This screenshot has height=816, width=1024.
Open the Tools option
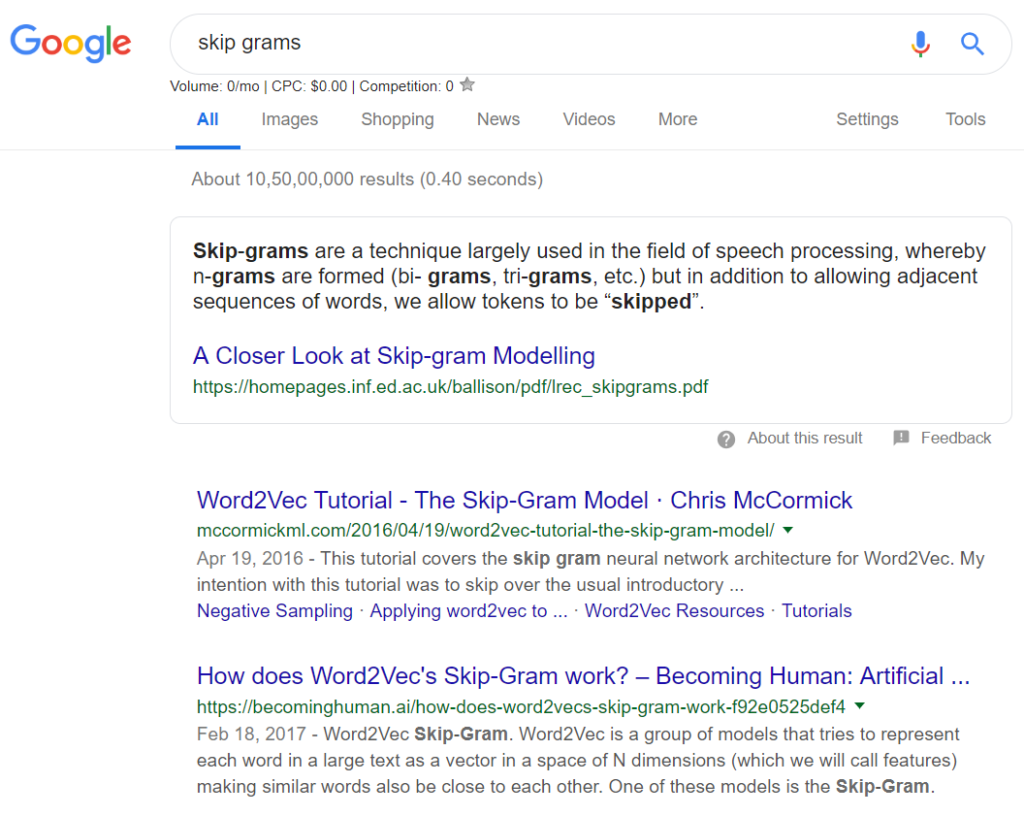click(x=965, y=119)
